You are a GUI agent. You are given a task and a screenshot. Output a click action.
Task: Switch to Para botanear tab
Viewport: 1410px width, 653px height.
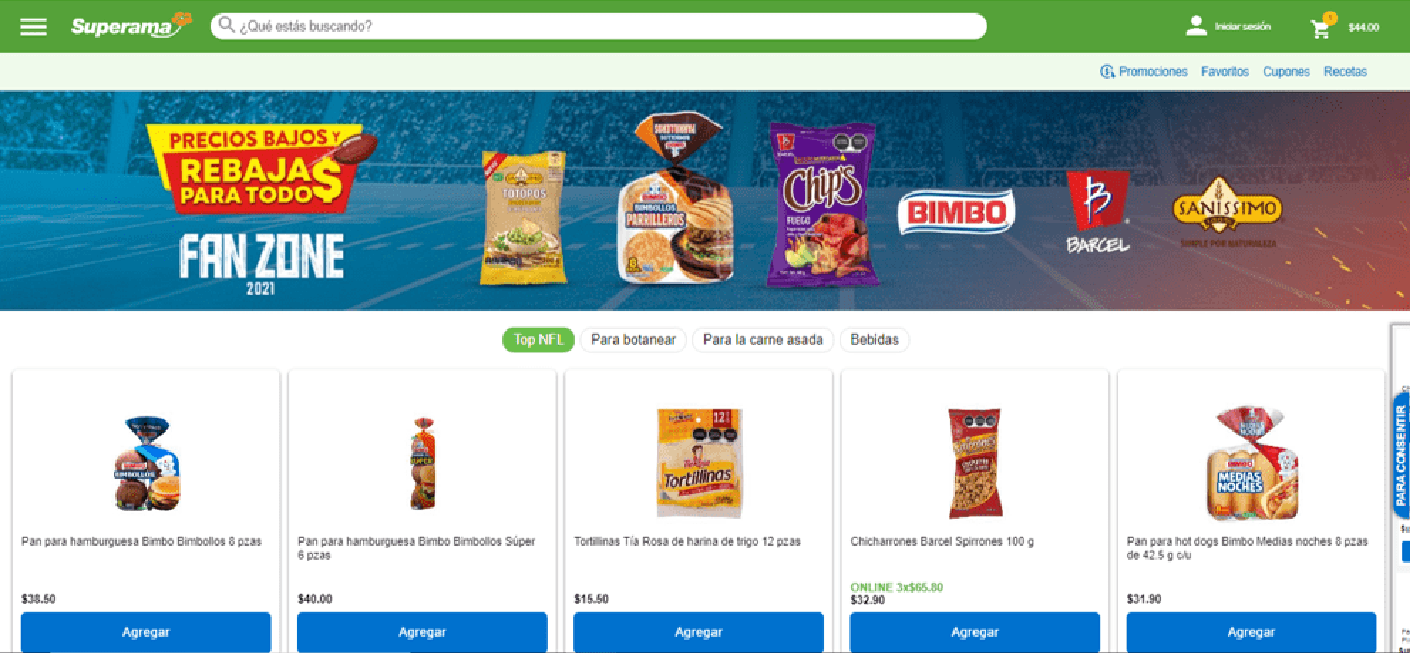[634, 340]
